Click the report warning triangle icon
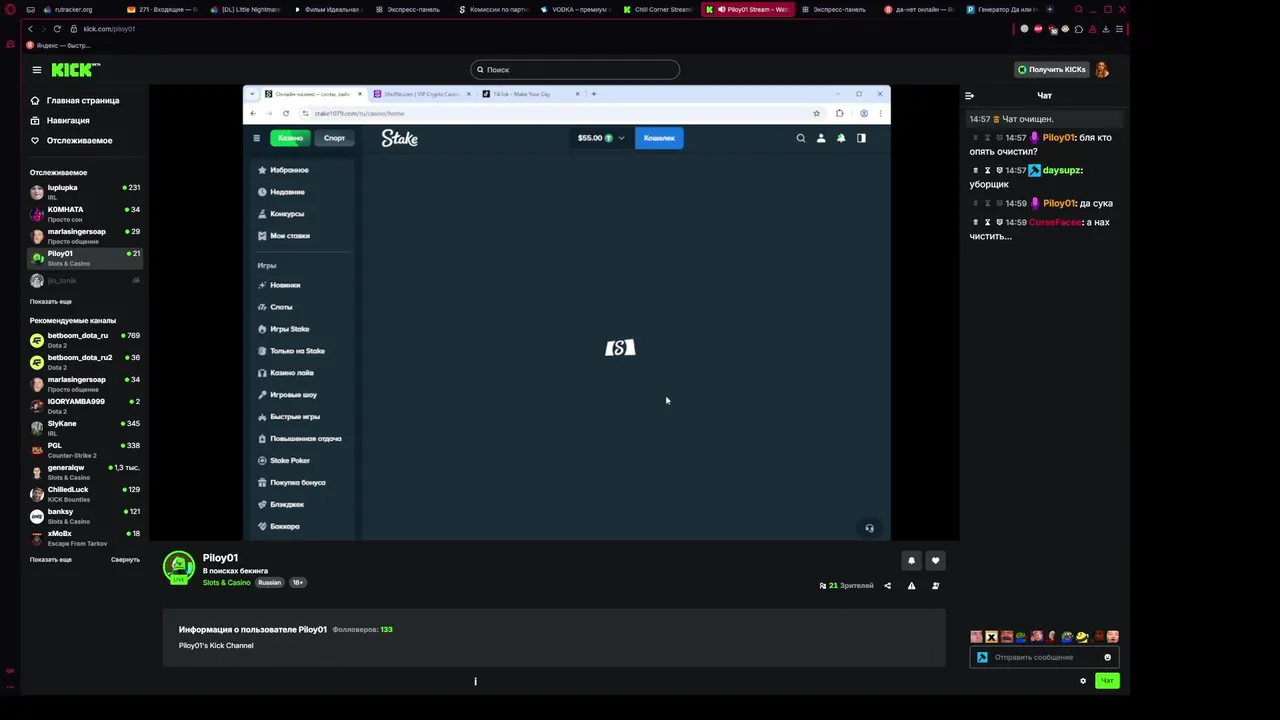 [x=911, y=586]
